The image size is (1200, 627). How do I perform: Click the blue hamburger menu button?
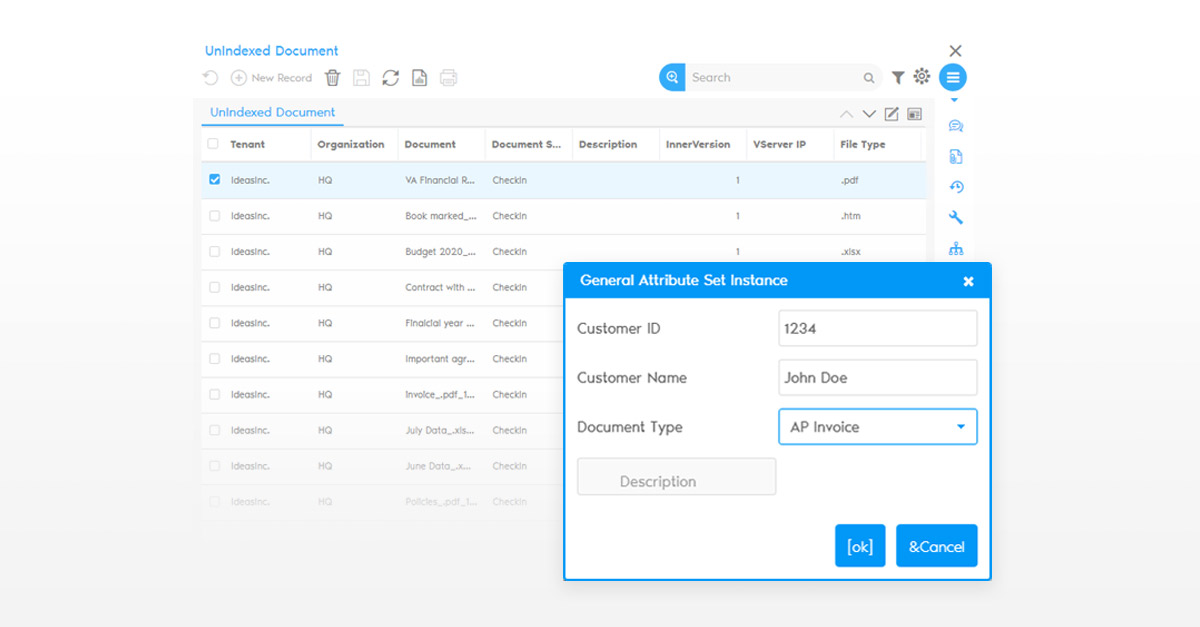(x=953, y=77)
